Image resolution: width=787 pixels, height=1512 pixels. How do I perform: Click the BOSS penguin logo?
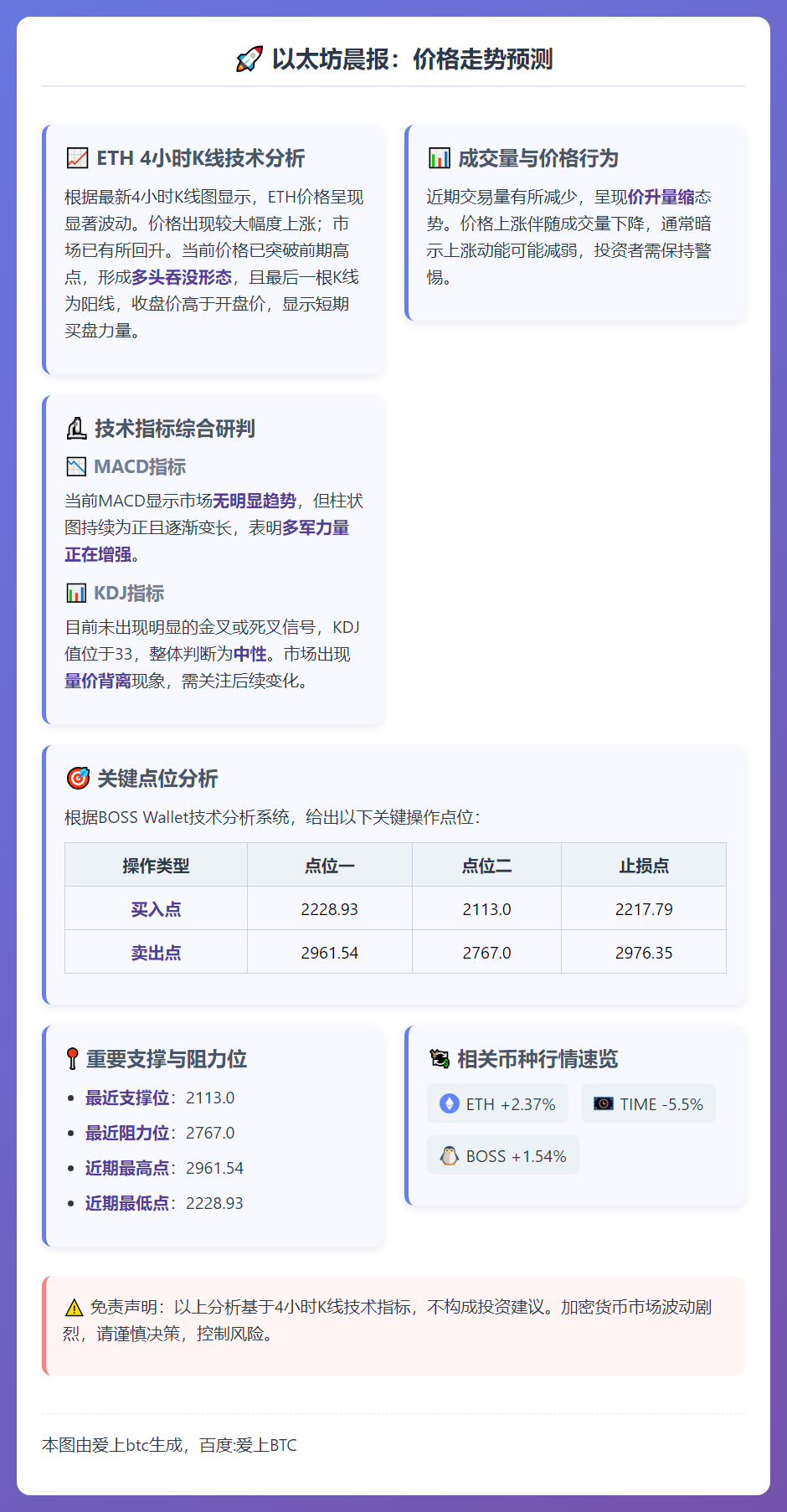(450, 1156)
